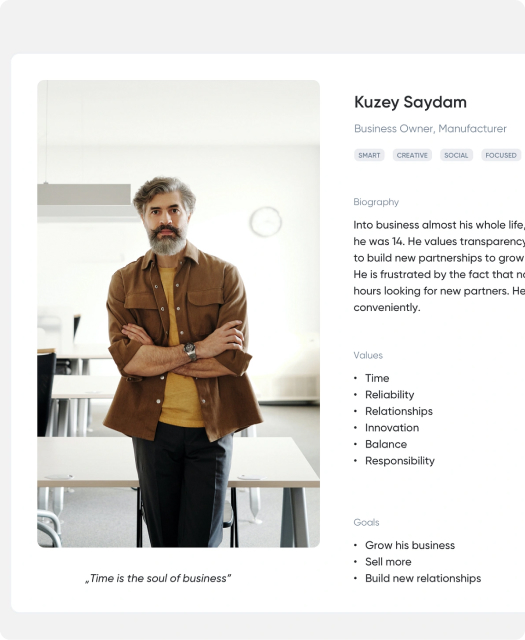Select the Responsibility value item
Image resolution: width=525 pixels, height=640 pixels.
coord(400,460)
